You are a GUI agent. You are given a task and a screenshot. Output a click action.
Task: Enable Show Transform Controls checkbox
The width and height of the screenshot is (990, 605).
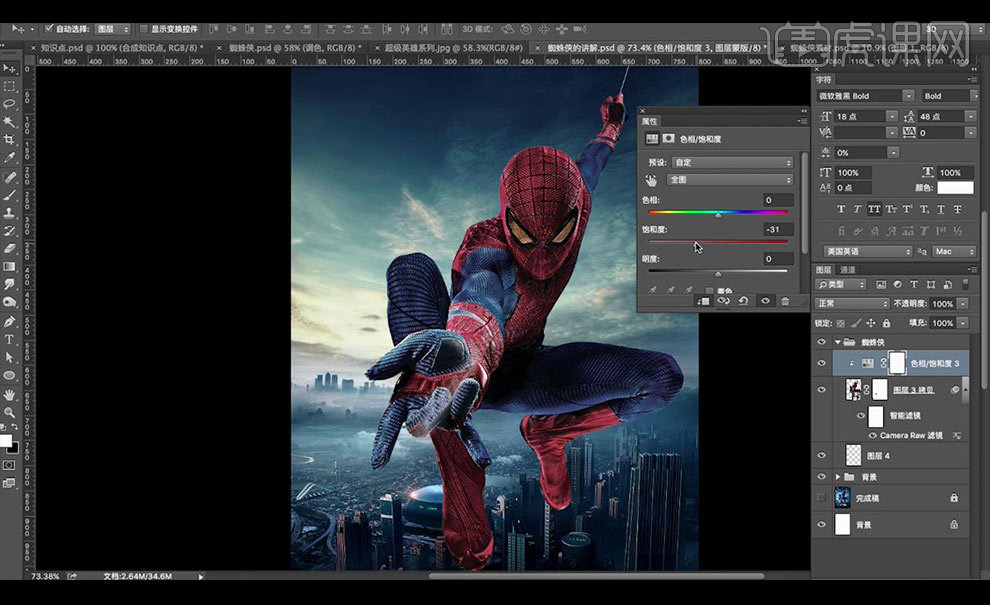[143, 28]
